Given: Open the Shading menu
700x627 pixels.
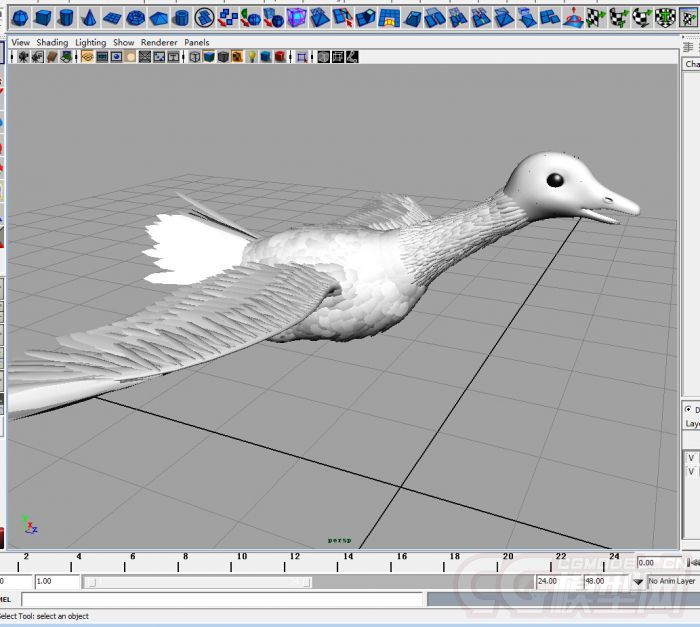Looking at the screenshot, I should pyautogui.click(x=52, y=43).
